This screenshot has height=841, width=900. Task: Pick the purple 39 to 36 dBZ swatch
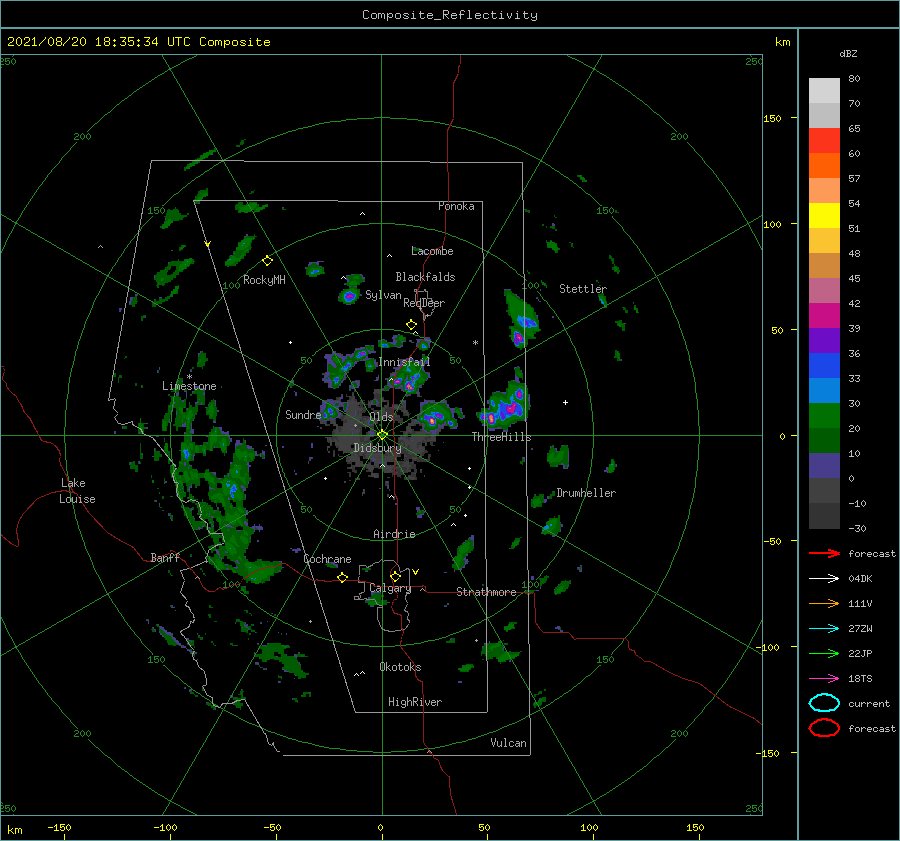coord(824,340)
